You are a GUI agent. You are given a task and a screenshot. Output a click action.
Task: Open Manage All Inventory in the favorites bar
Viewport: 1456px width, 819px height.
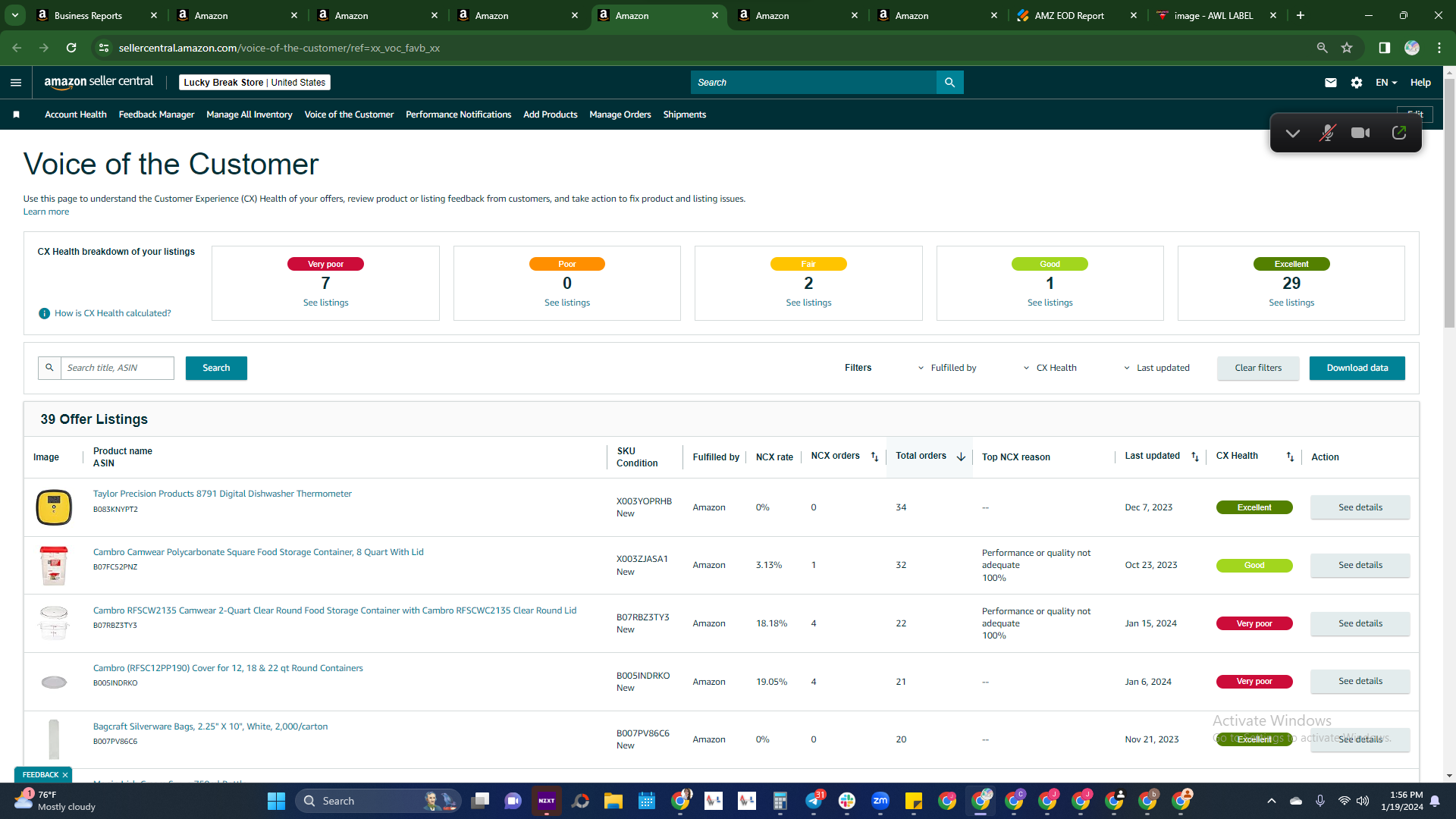click(x=249, y=115)
